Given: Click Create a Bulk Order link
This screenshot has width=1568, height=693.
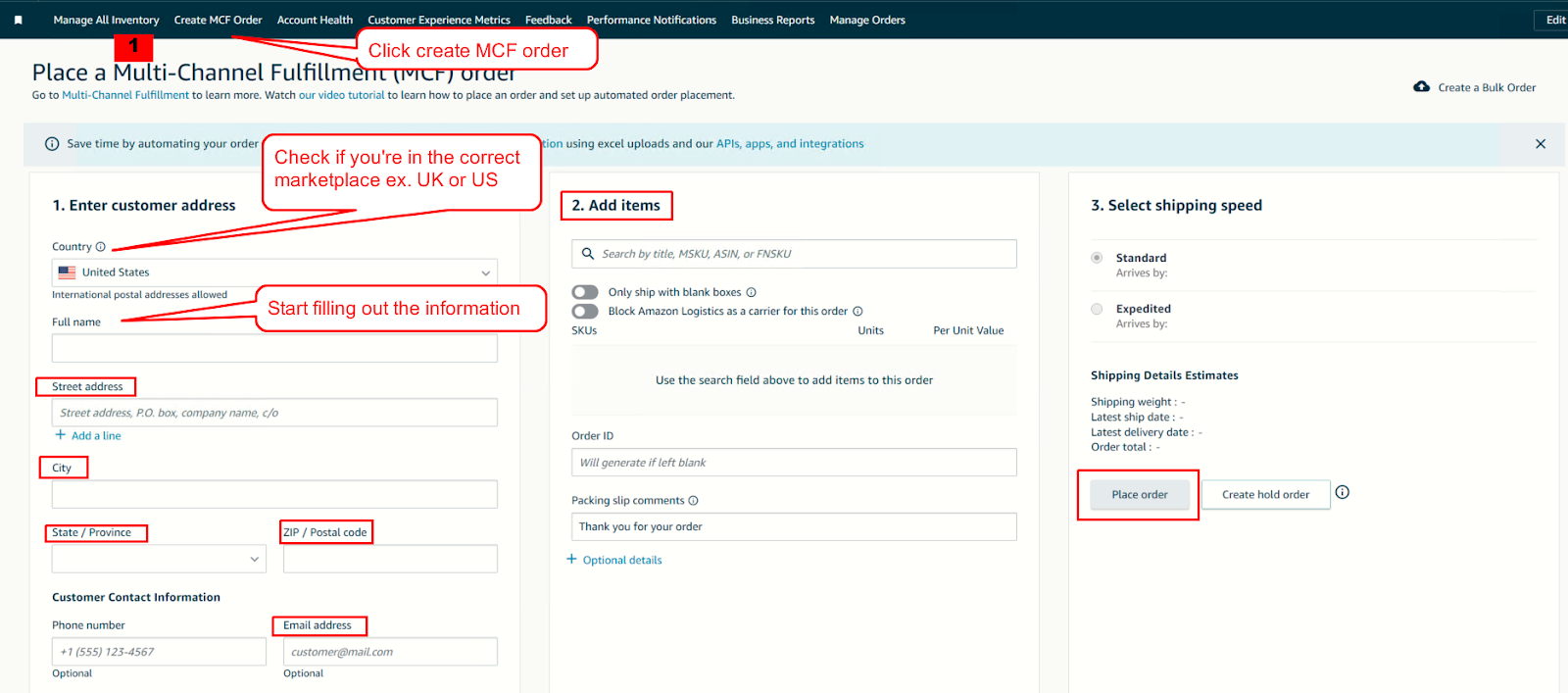Looking at the screenshot, I should [1487, 88].
